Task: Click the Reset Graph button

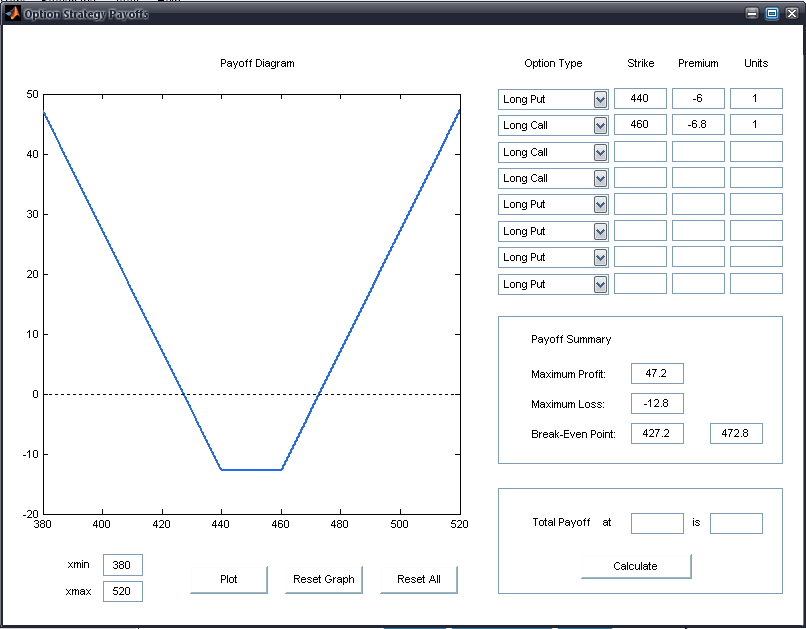Action: click(324, 580)
